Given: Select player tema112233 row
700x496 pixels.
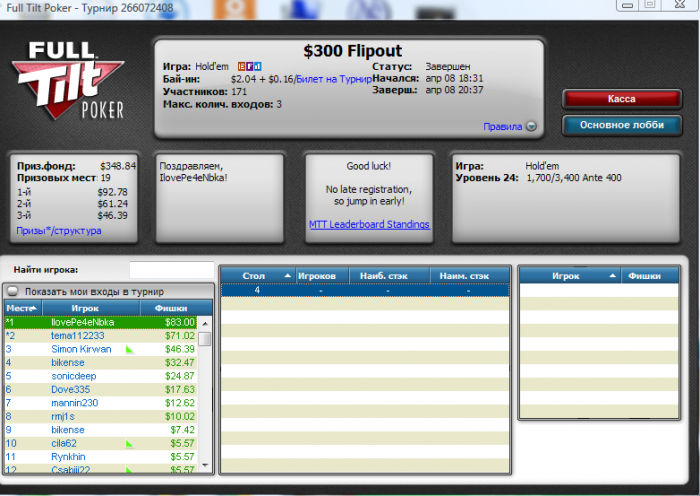Looking at the screenshot, I should pos(101,336).
